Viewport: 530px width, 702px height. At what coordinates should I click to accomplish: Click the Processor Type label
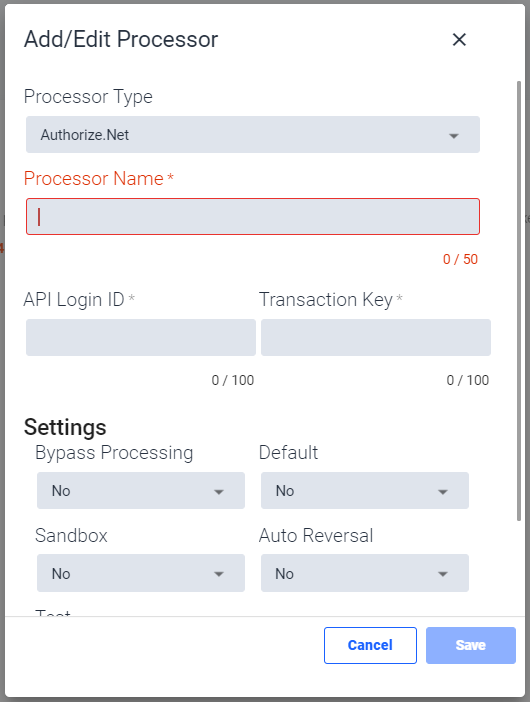[88, 97]
